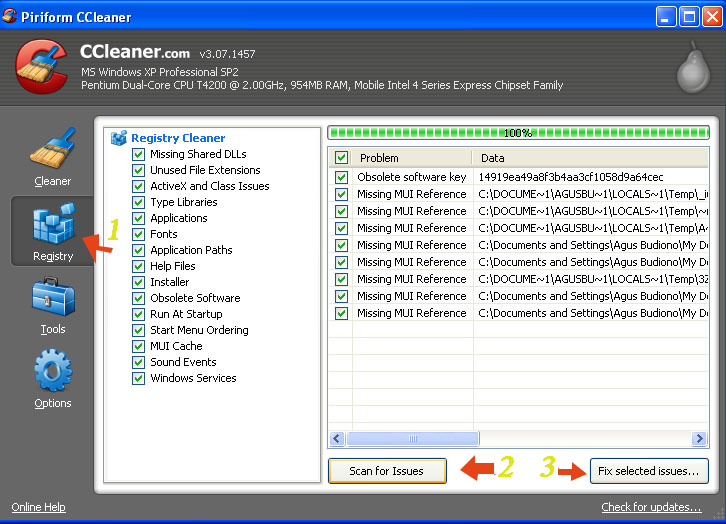Disable Sound Events checkbox
This screenshot has height=524, width=726.
click(138, 362)
